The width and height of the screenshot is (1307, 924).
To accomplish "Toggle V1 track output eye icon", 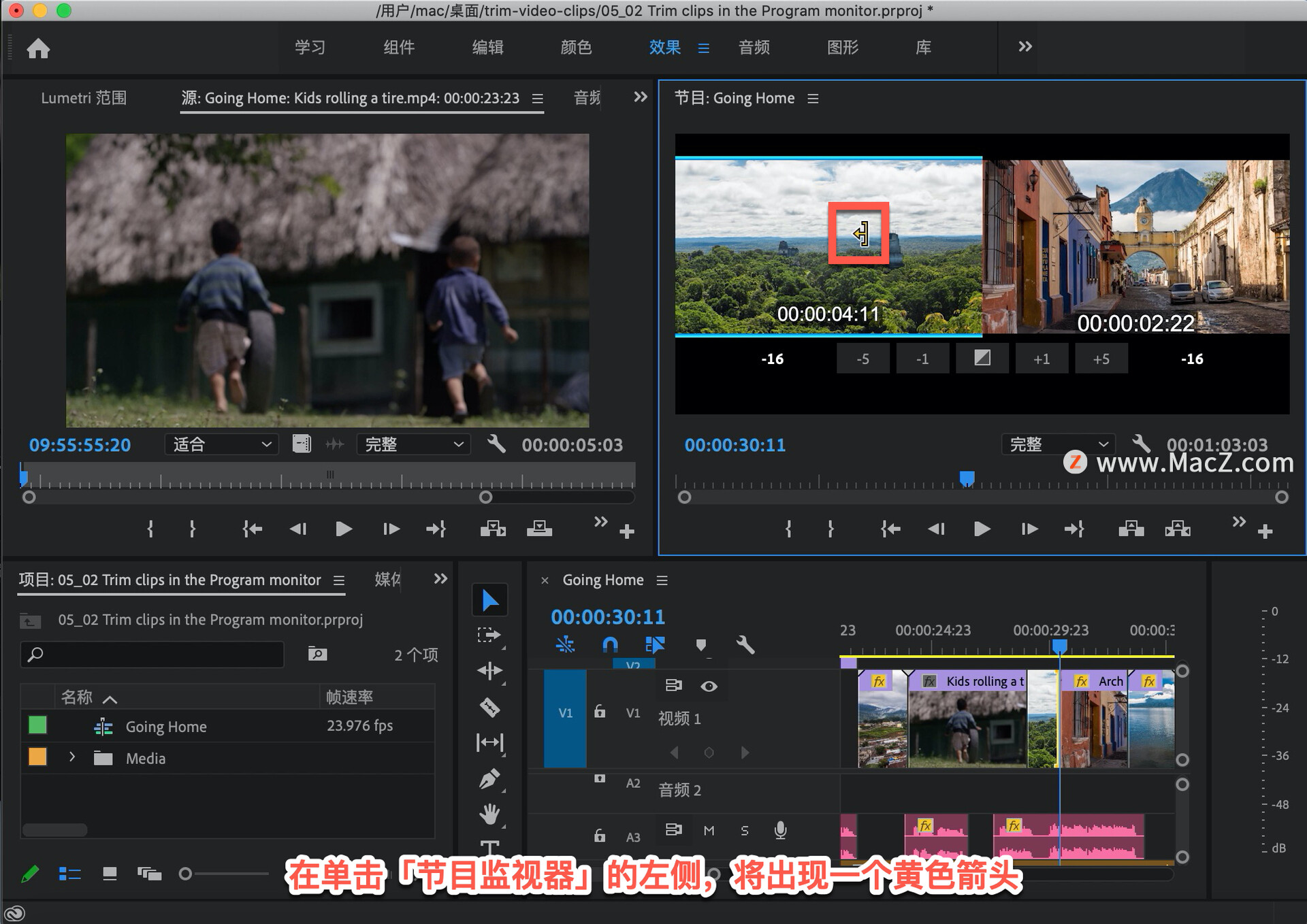I will (x=709, y=686).
